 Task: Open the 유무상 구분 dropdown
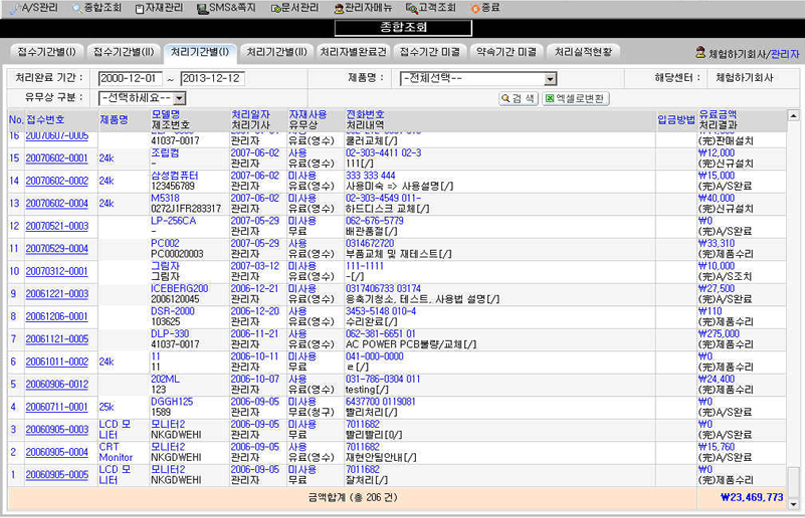[x=179, y=98]
